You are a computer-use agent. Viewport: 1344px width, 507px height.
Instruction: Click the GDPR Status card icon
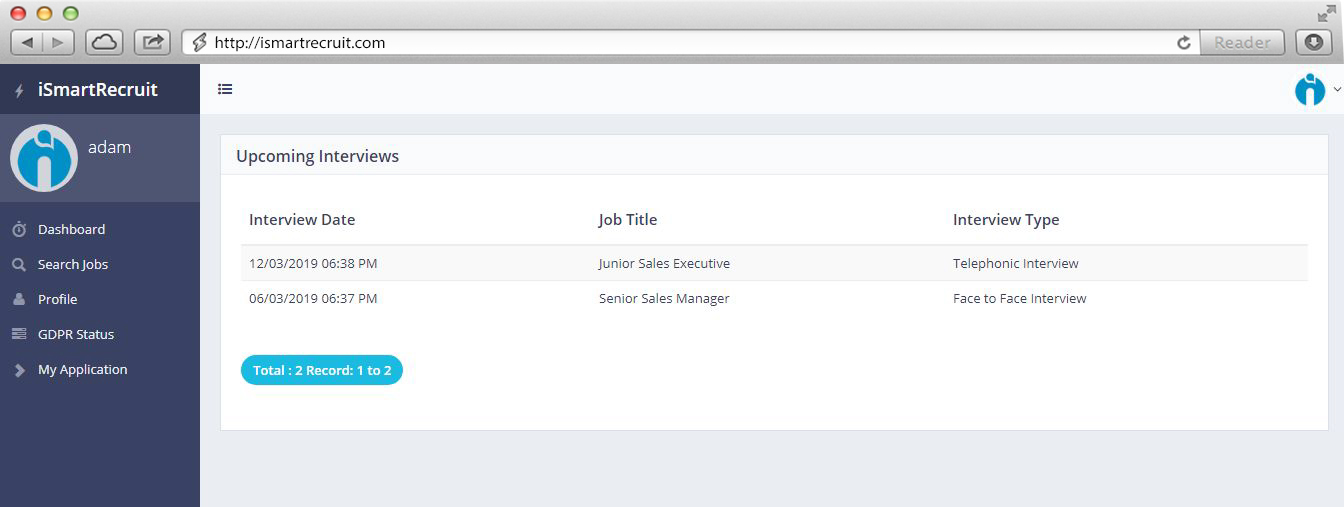click(x=19, y=335)
